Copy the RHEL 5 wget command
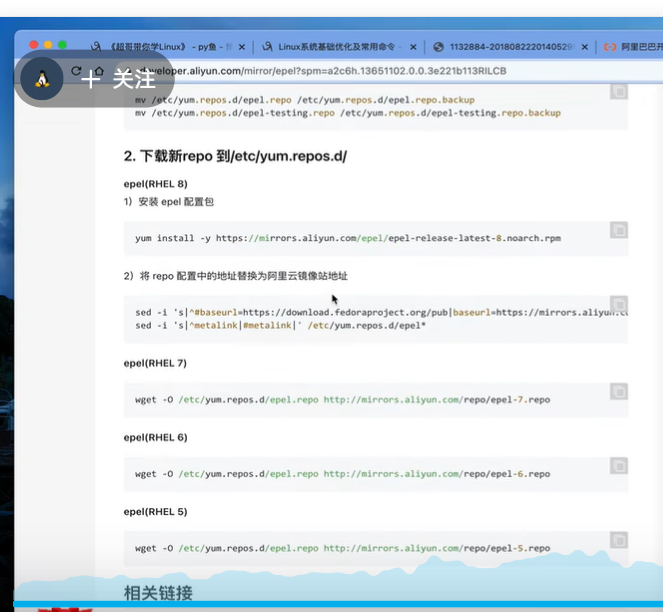Screen dimensions: 663x612 pyautogui.click(x=619, y=540)
